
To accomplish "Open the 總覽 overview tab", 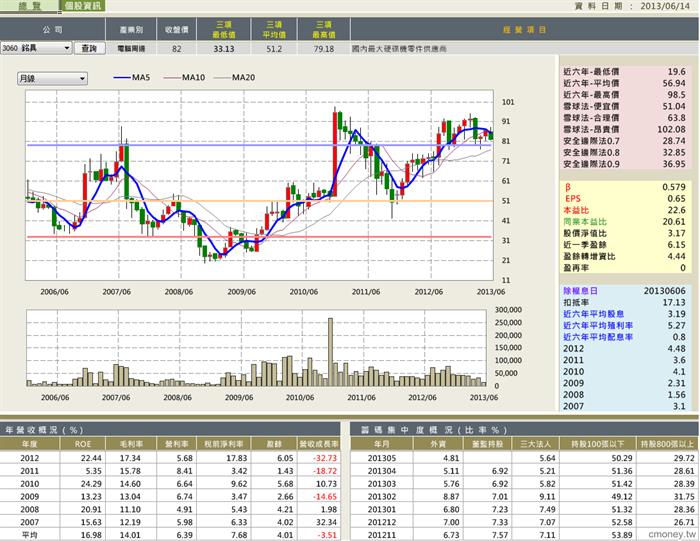I will [29, 6].
